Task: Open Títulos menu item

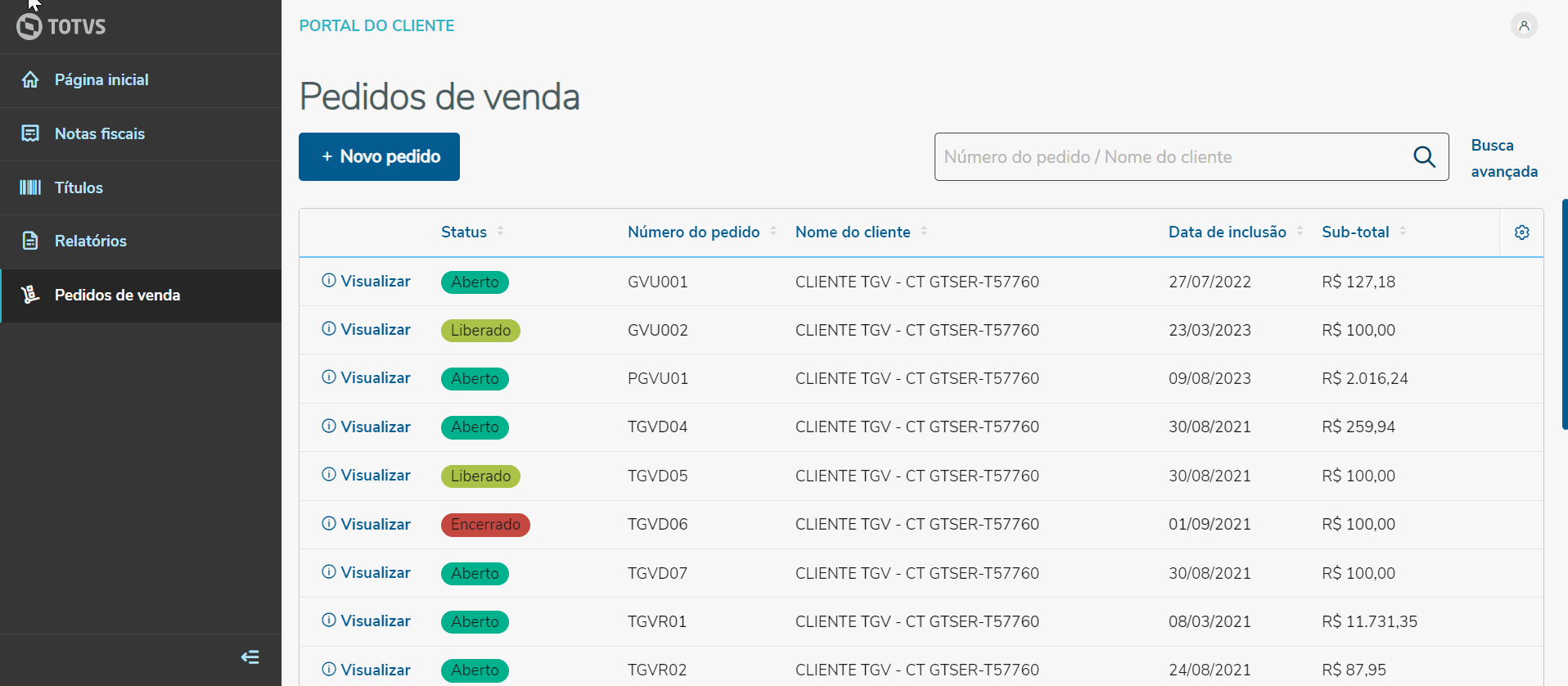Action: coord(141,188)
